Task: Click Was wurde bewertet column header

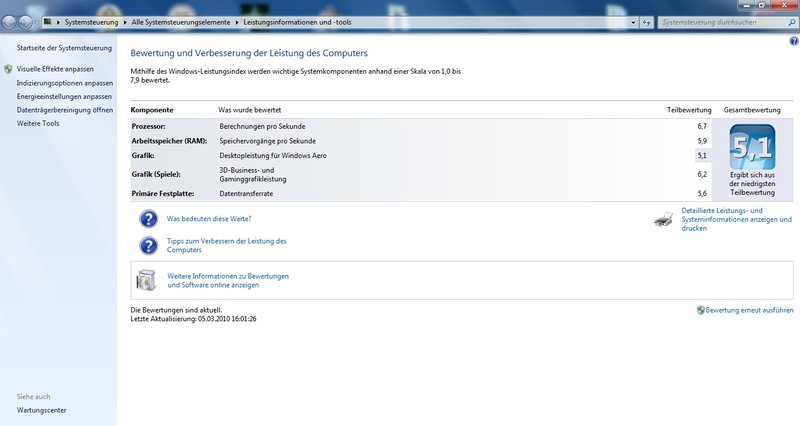Action: pyautogui.click(x=249, y=110)
